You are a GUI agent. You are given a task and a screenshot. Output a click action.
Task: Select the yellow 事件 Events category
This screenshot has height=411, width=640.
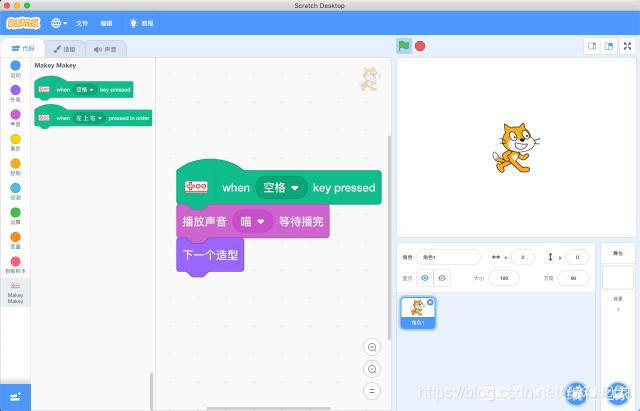[x=16, y=142]
